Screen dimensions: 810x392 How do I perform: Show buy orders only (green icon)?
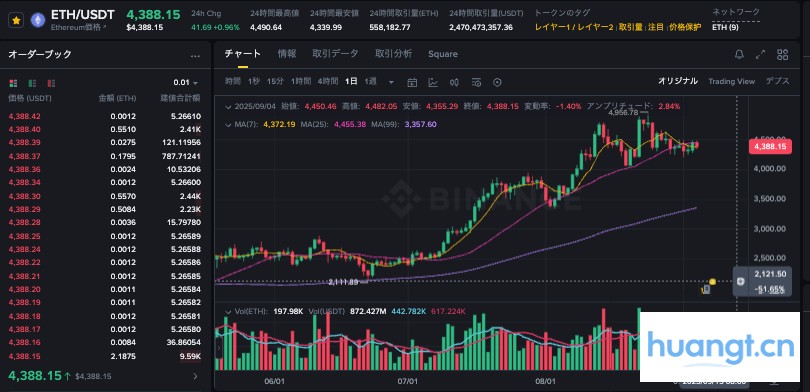click(32, 83)
